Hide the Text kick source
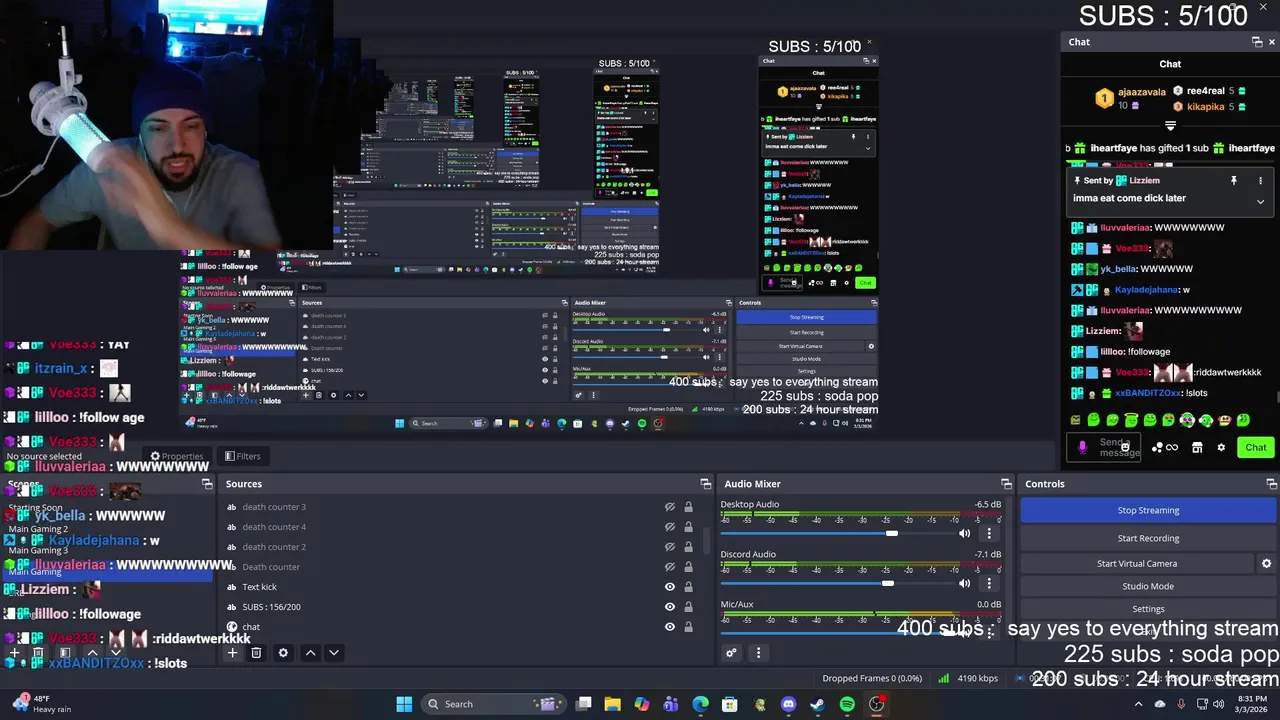 [x=670, y=587]
